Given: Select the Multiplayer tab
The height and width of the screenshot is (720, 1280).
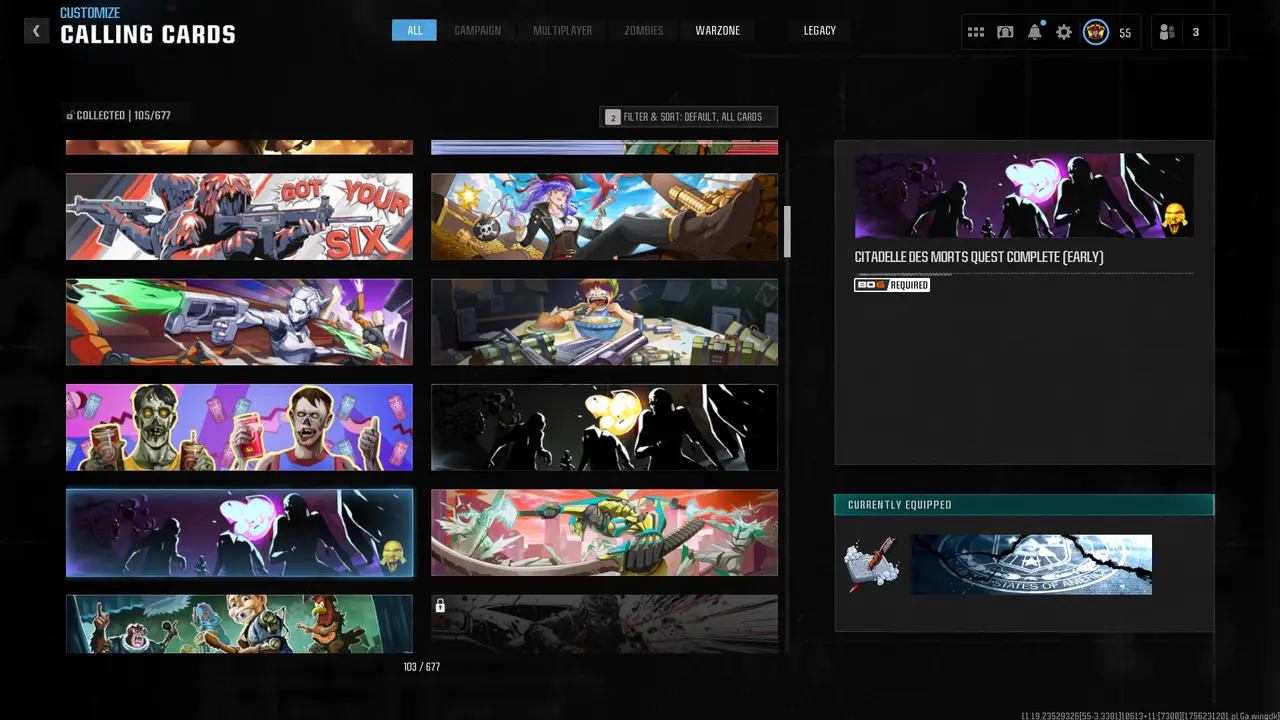Looking at the screenshot, I should pyautogui.click(x=562, y=31).
